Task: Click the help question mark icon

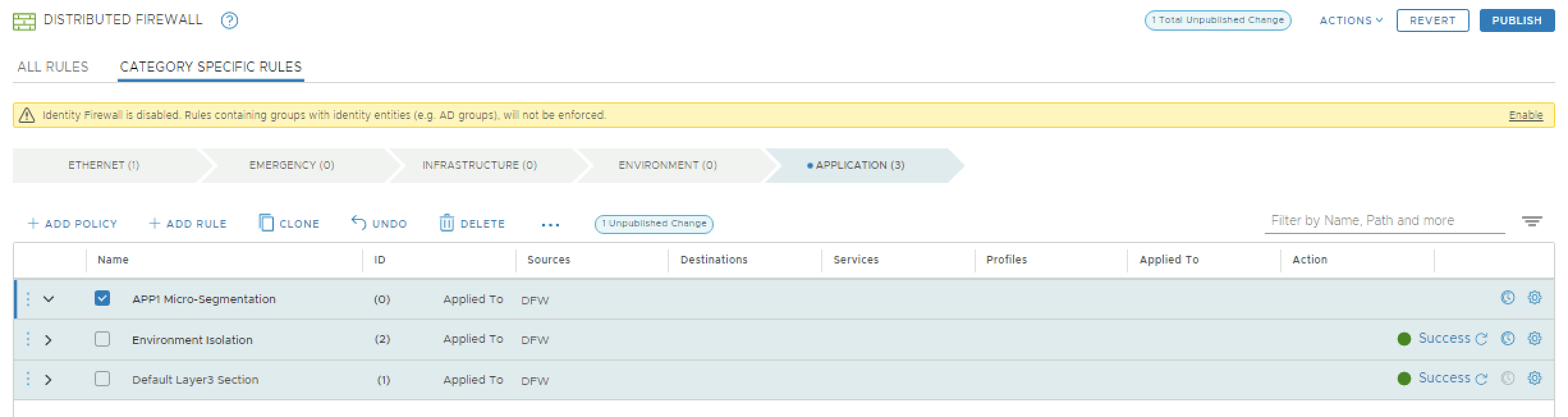Action: 229,20
